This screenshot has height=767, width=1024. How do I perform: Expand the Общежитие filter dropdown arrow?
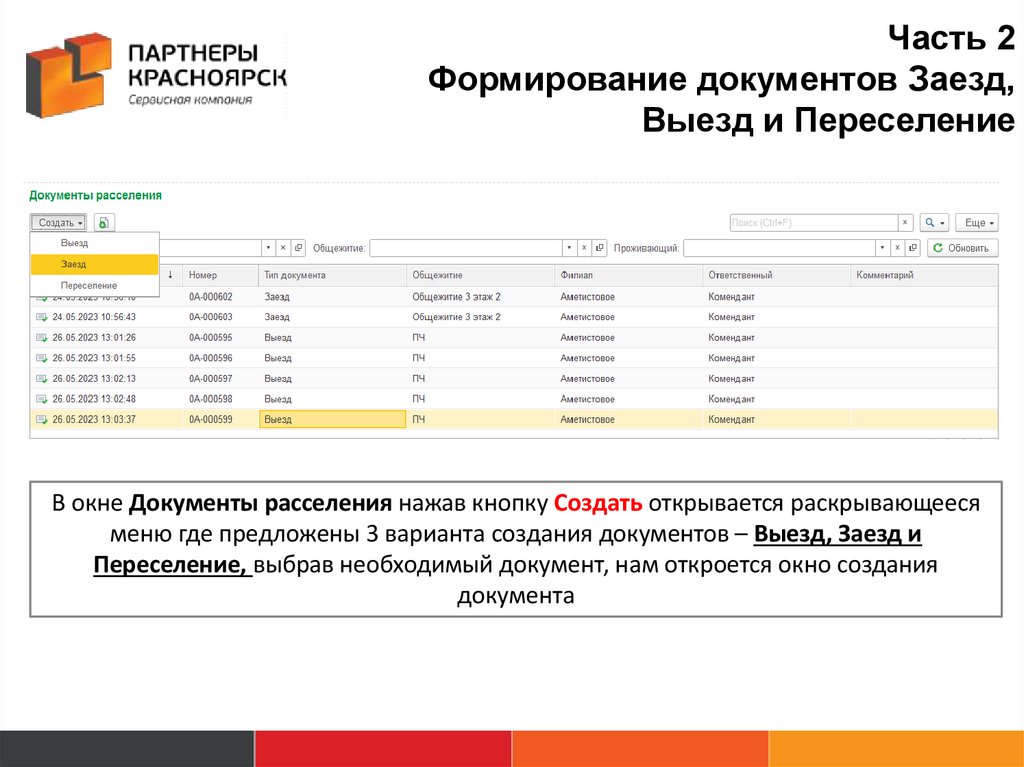point(569,248)
